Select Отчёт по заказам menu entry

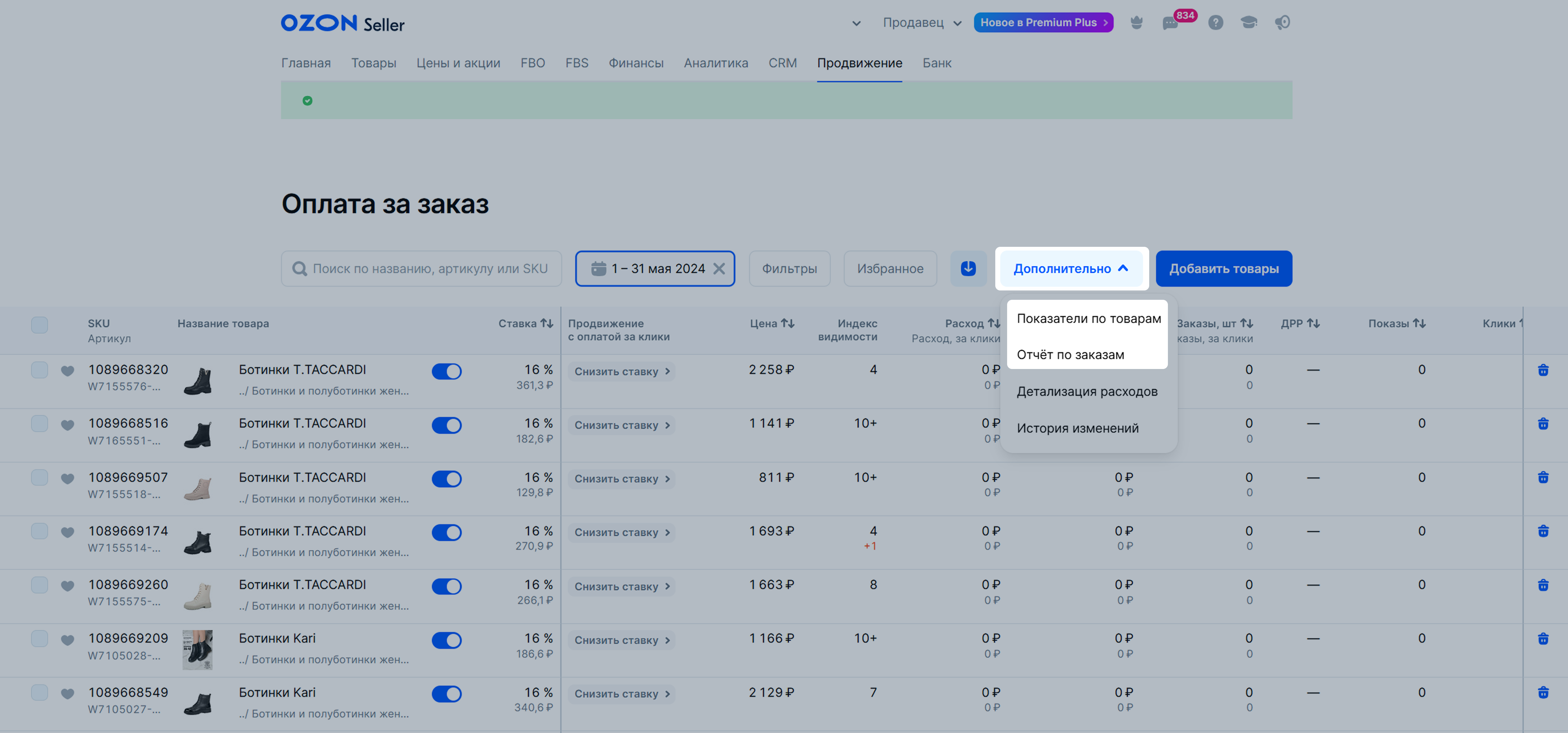tap(1070, 355)
